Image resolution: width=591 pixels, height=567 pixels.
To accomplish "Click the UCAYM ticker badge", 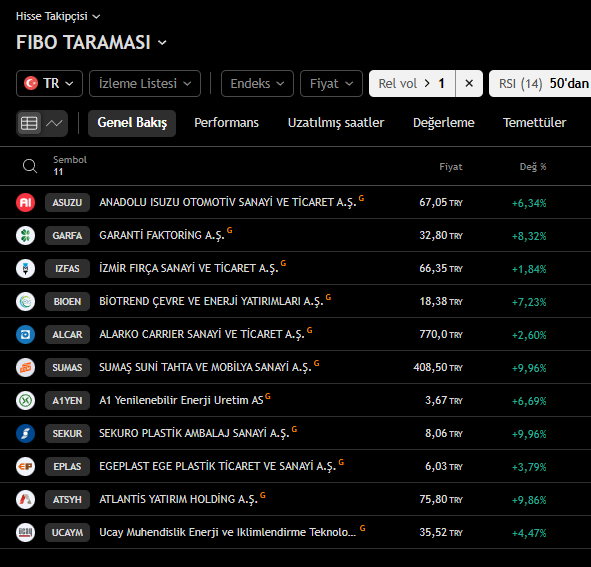I will pyautogui.click(x=67, y=532).
